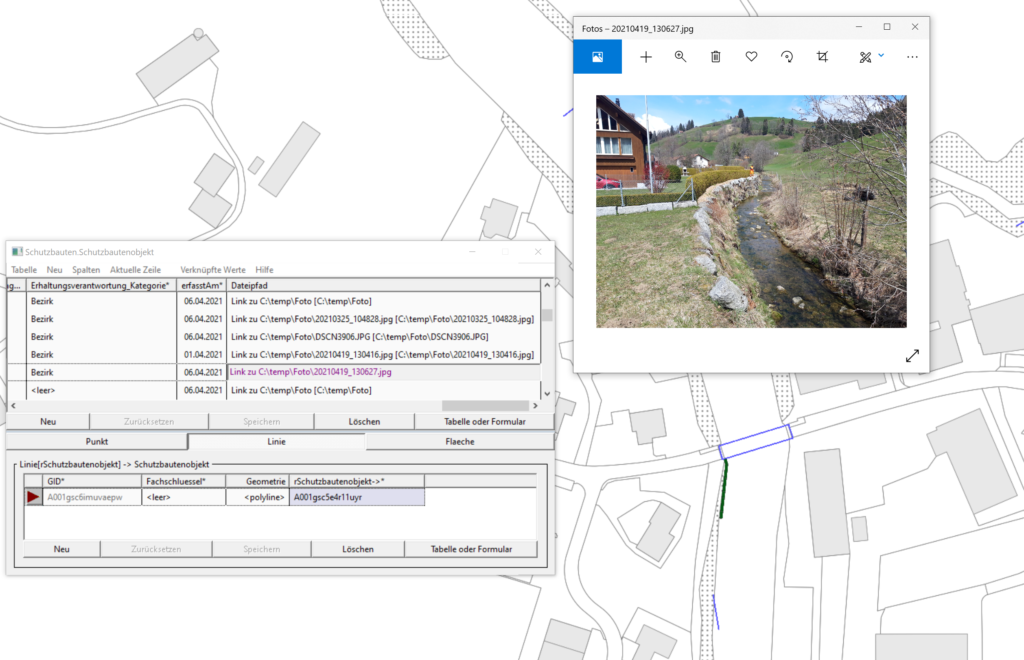Viewport: 1024px width, 660px height.
Task: Open the collection view icon in Fotos
Action: point(597,57)
